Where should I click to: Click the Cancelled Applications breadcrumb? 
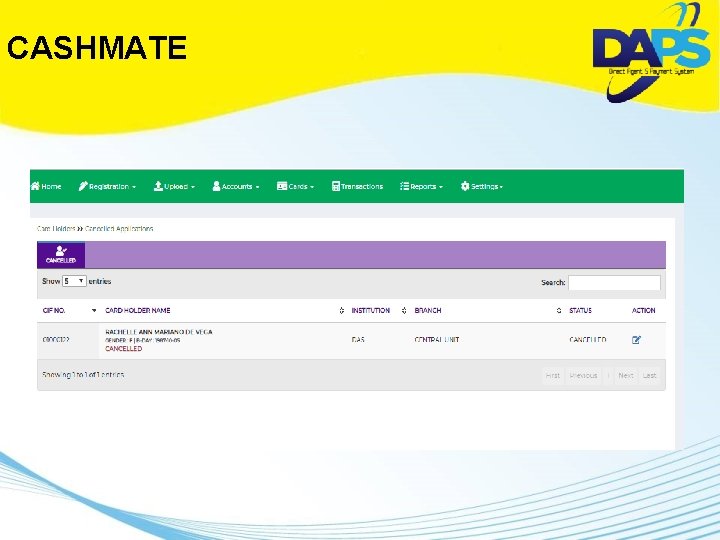pos(119,229)
